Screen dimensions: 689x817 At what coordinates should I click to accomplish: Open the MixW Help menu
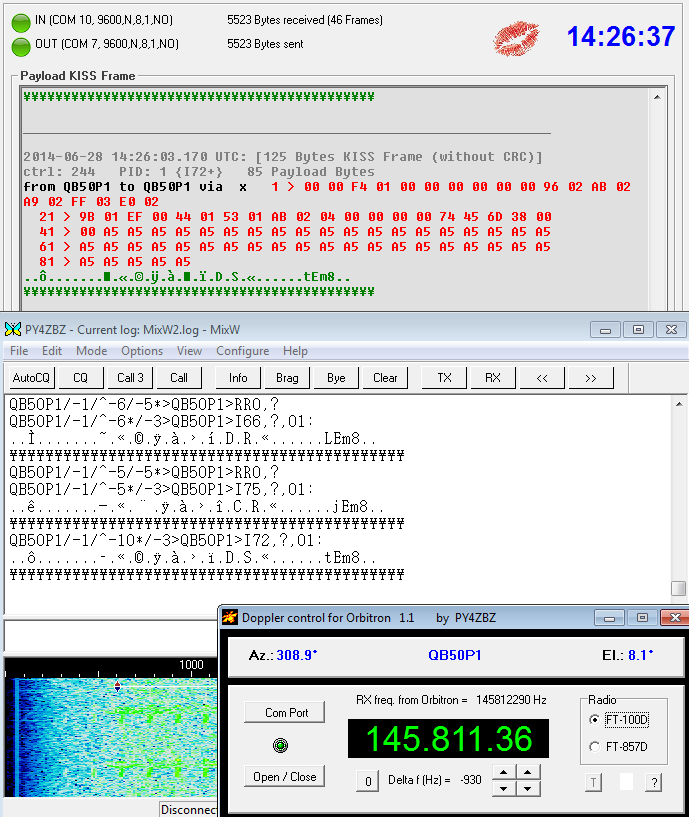tap(295, 351)
